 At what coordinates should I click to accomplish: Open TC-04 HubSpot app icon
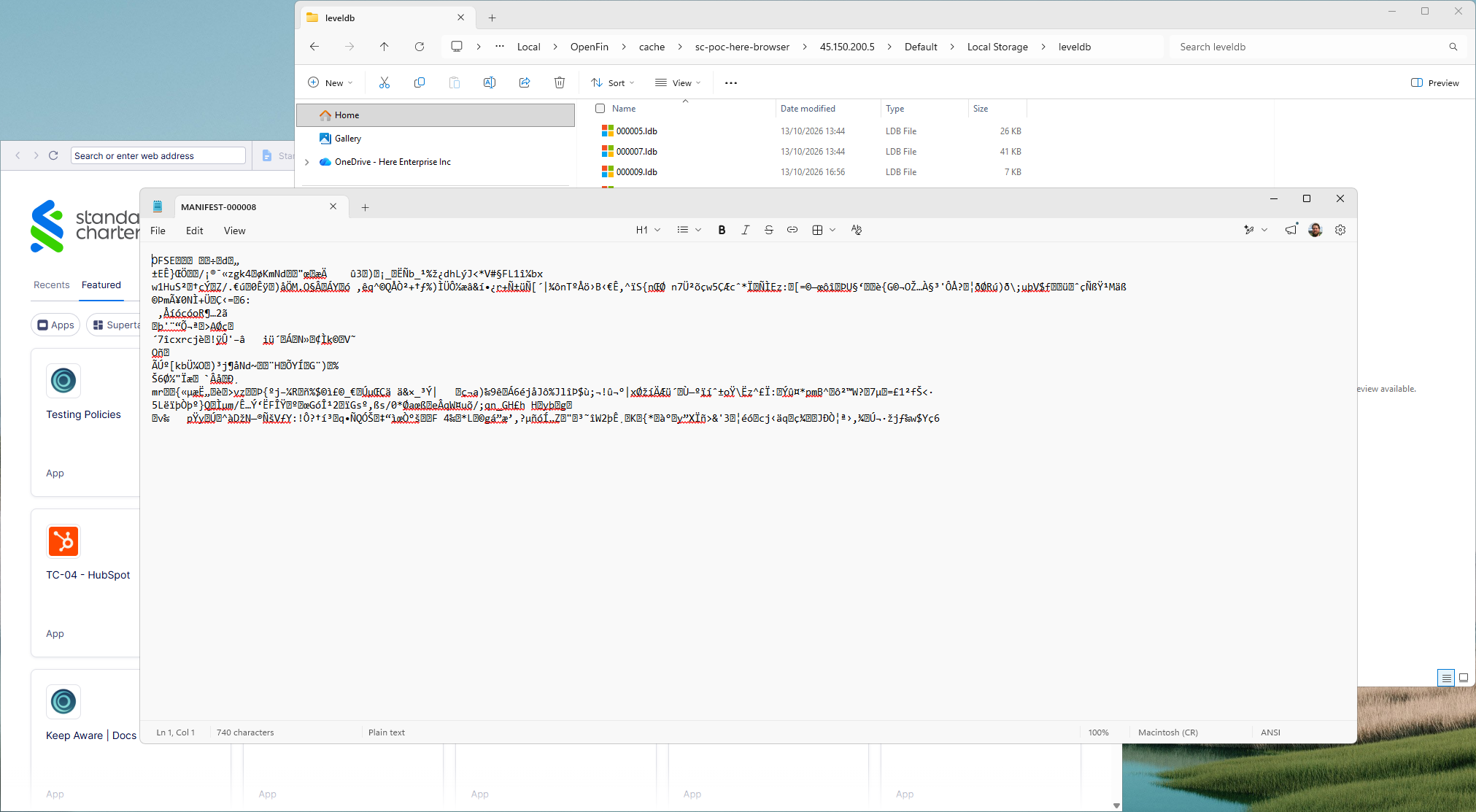[63, 541]
